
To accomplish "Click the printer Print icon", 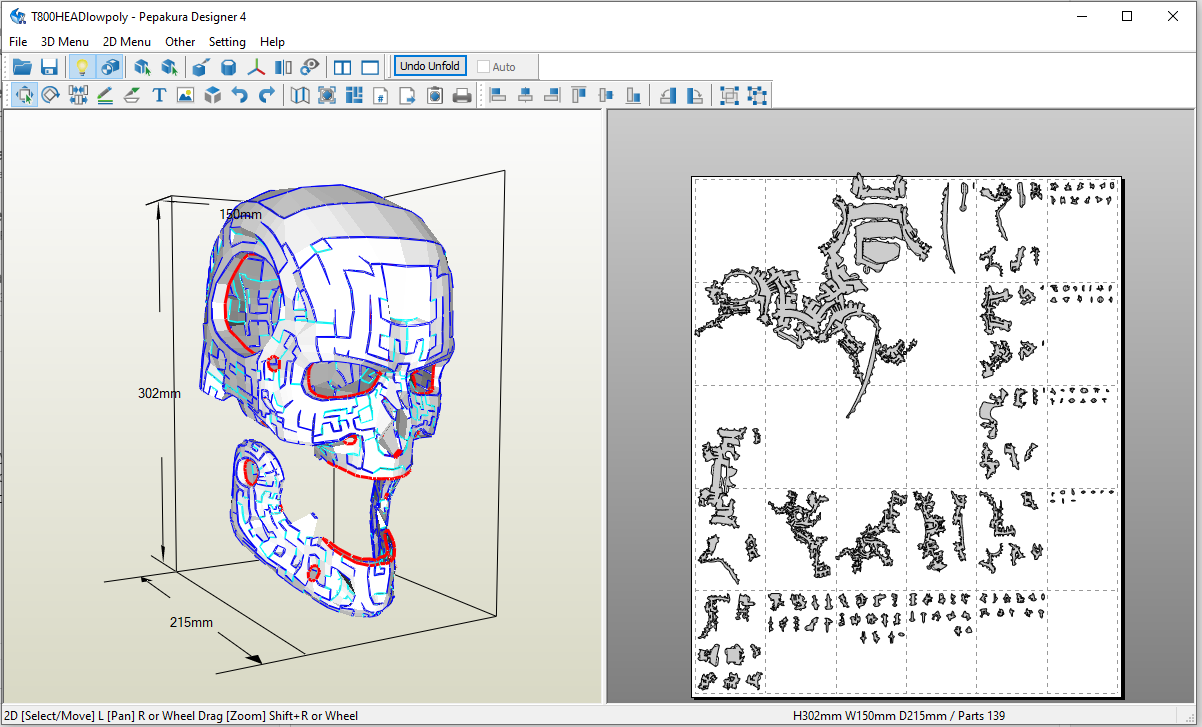I will point(462,95).
